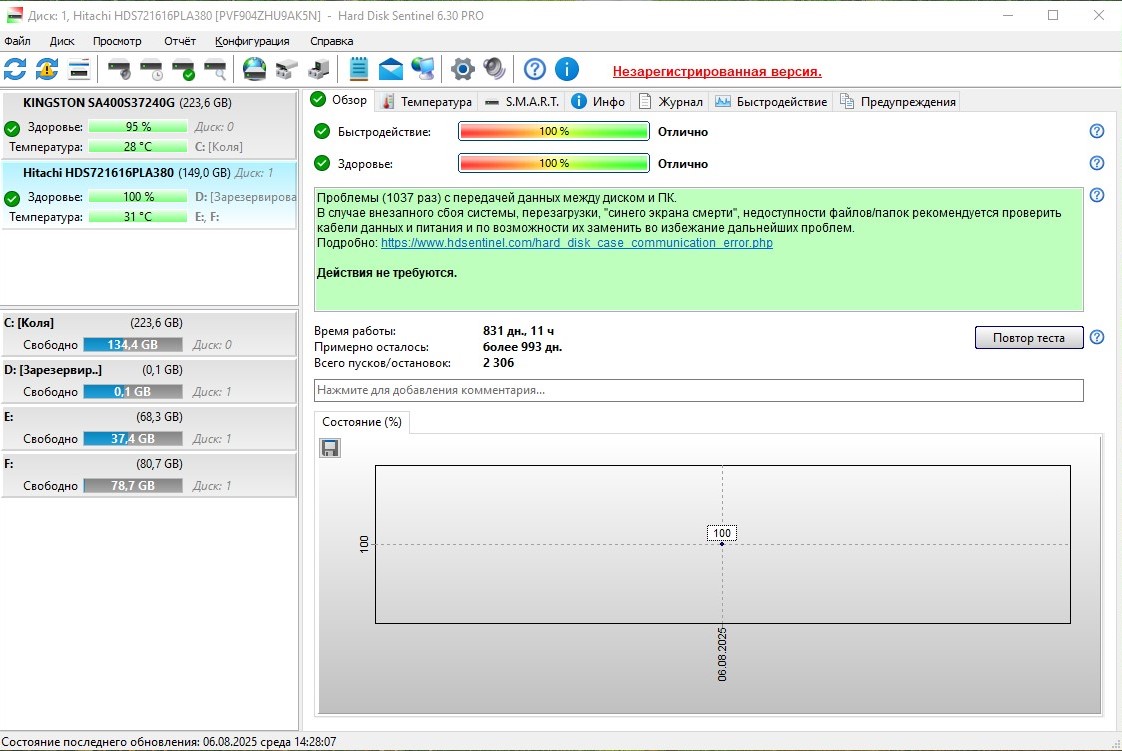Viewport: 1122px width, 751px height.
Task: Click the globe over disk toolbar icon
Action: [254, 69]
